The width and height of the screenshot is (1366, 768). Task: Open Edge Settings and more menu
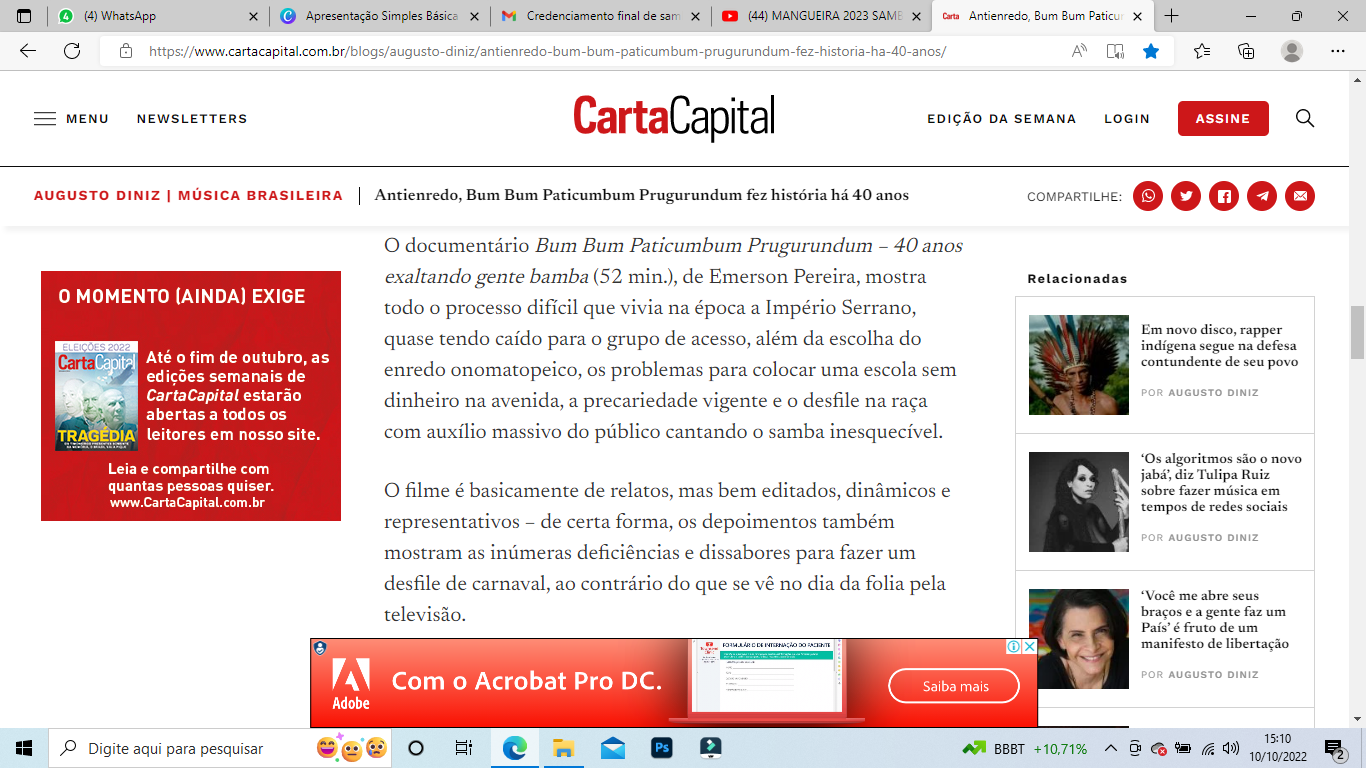pyautogui.click(x=1338, y=51)
